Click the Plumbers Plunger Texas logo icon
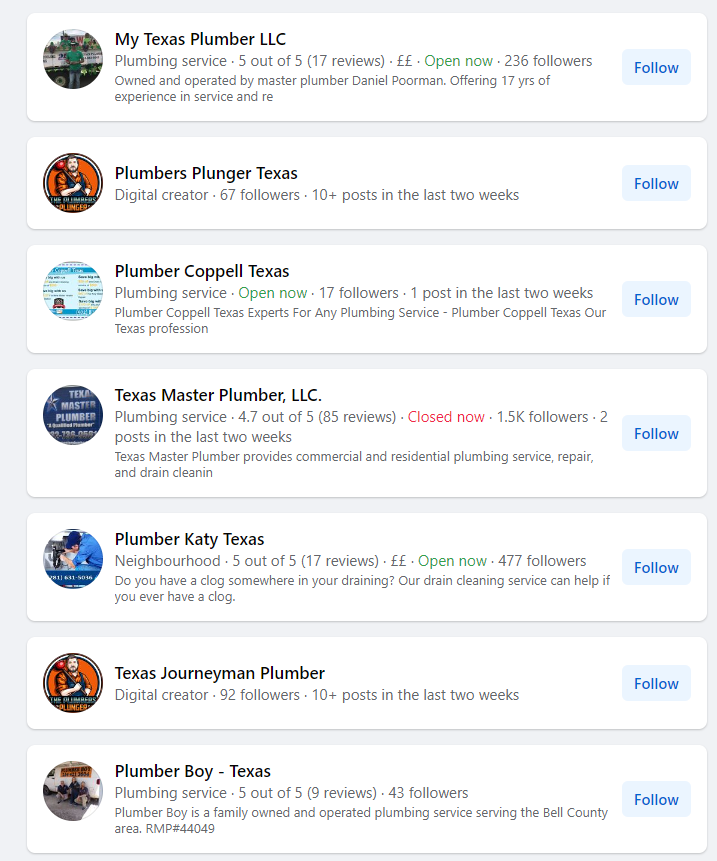Image resolution: width=717 pixels, height=861 pixels. tap(72, 183)
